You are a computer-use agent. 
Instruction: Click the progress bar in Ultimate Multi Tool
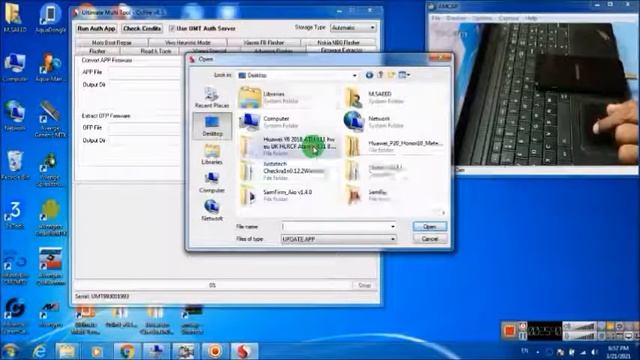coord(213,285)
